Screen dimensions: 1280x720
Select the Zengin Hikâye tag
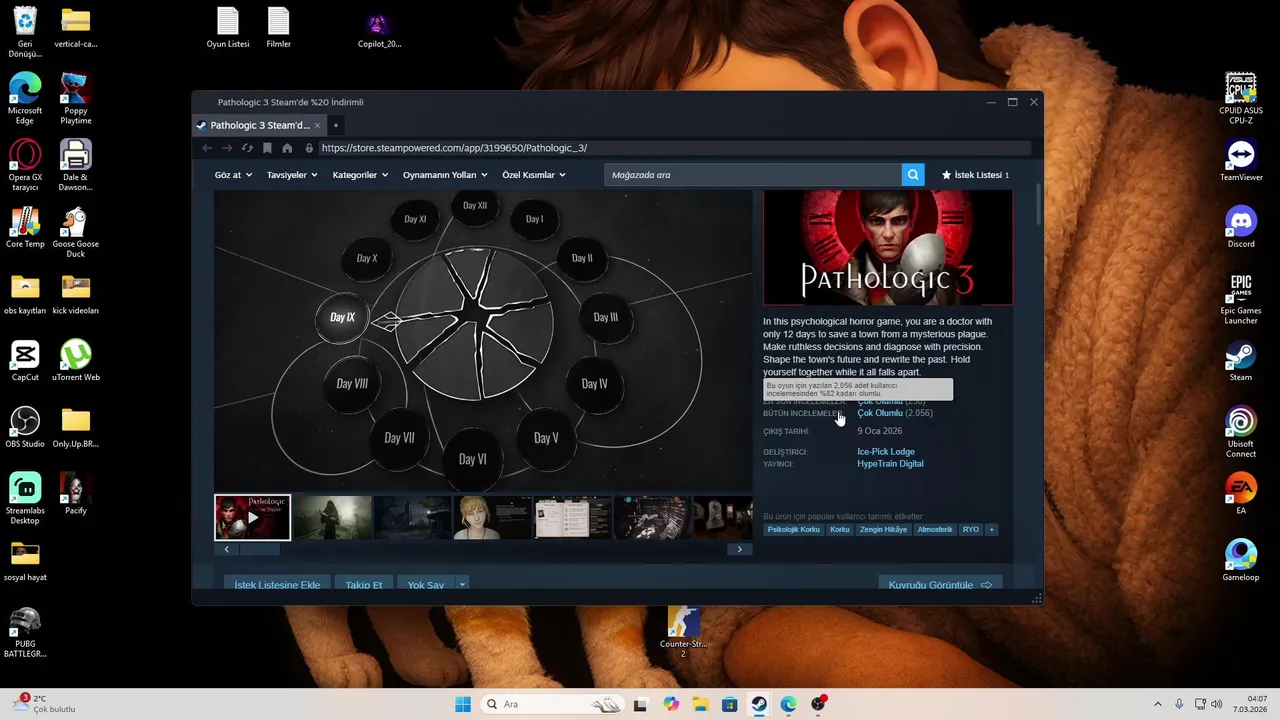pyautogui.click(x=883, y=529)
